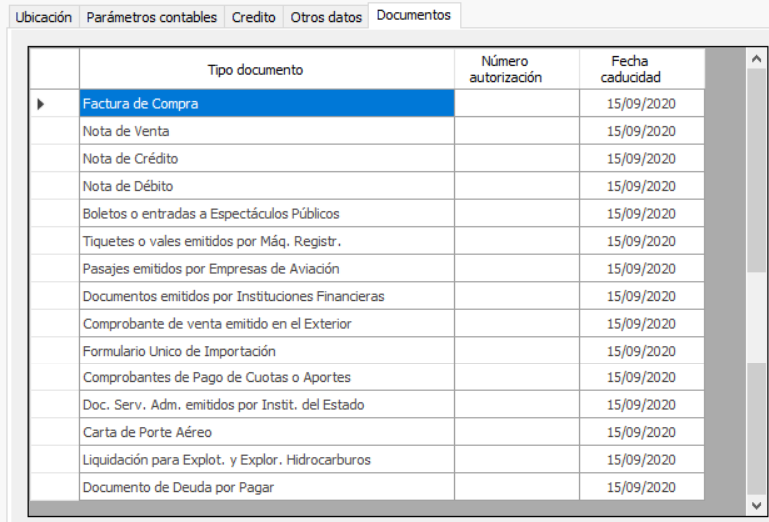Click the current row indicator arrow
This screenshot has height=522, width=769.
click(x=41, y=104)
